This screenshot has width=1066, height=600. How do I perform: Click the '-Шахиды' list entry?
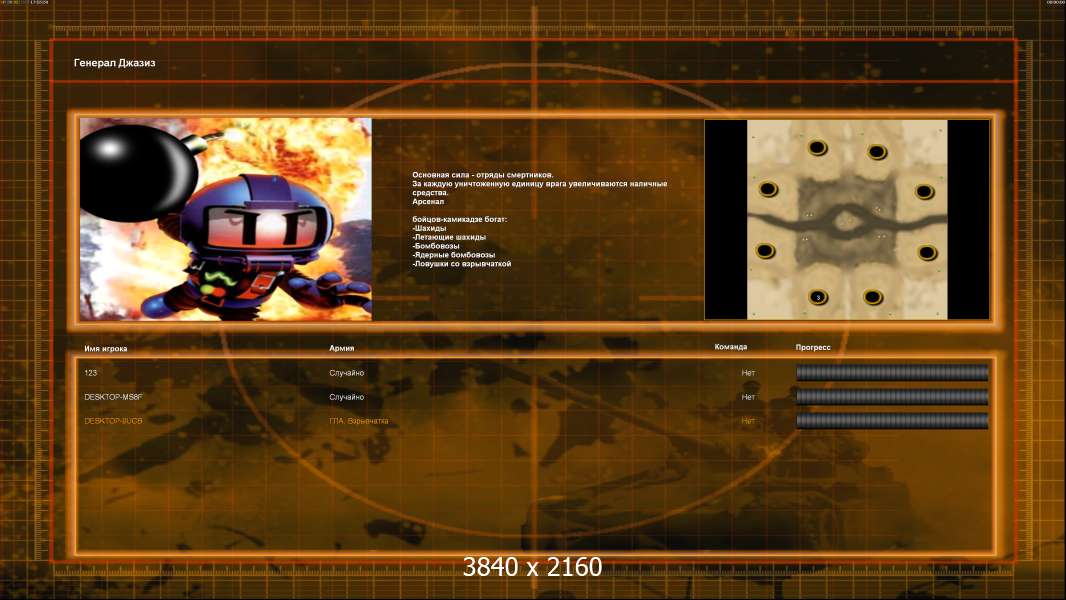pos(429,228)
